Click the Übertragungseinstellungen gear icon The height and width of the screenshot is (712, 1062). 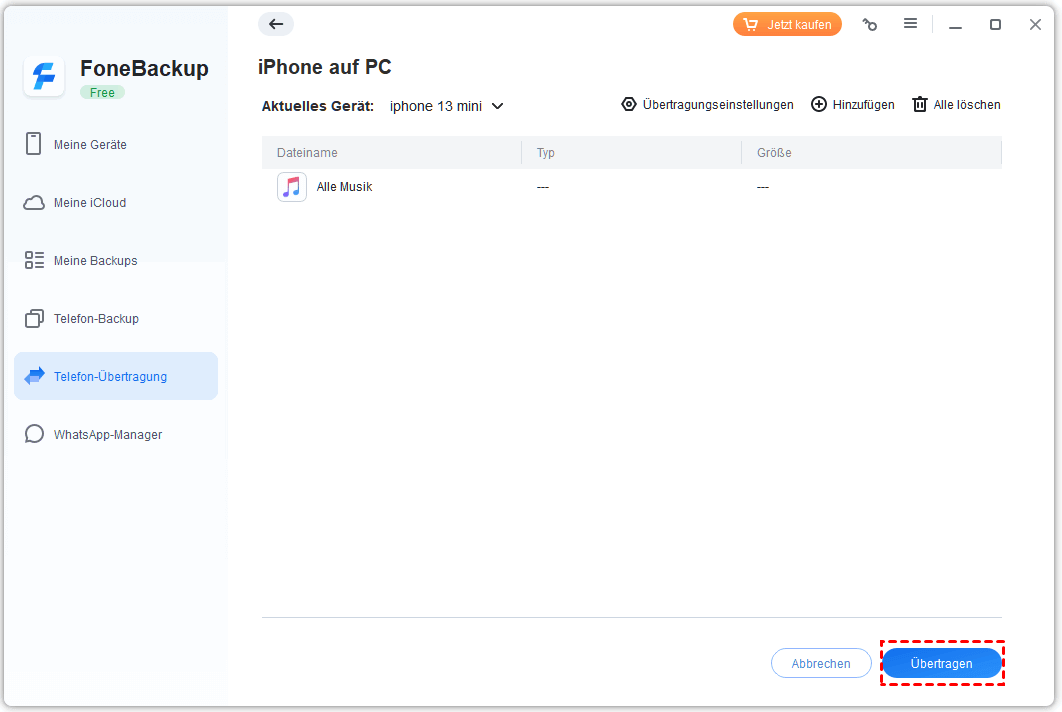tap(629, 104)
